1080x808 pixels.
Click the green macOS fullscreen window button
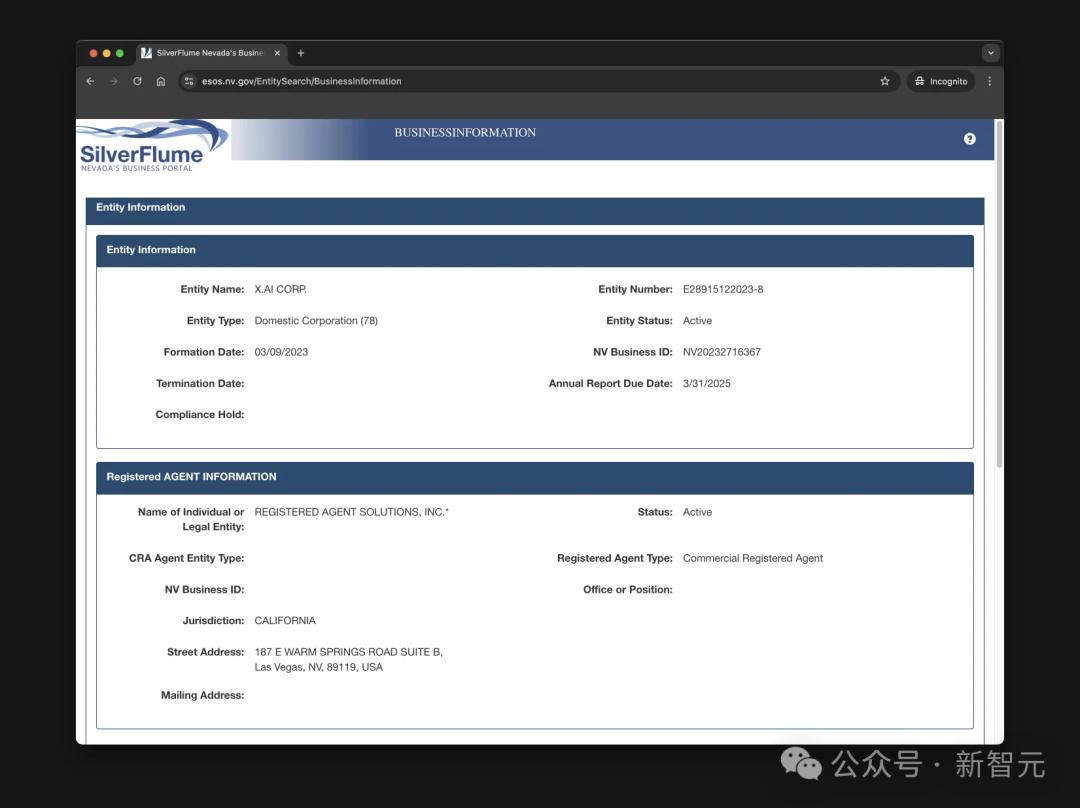(x=120, y=53)
